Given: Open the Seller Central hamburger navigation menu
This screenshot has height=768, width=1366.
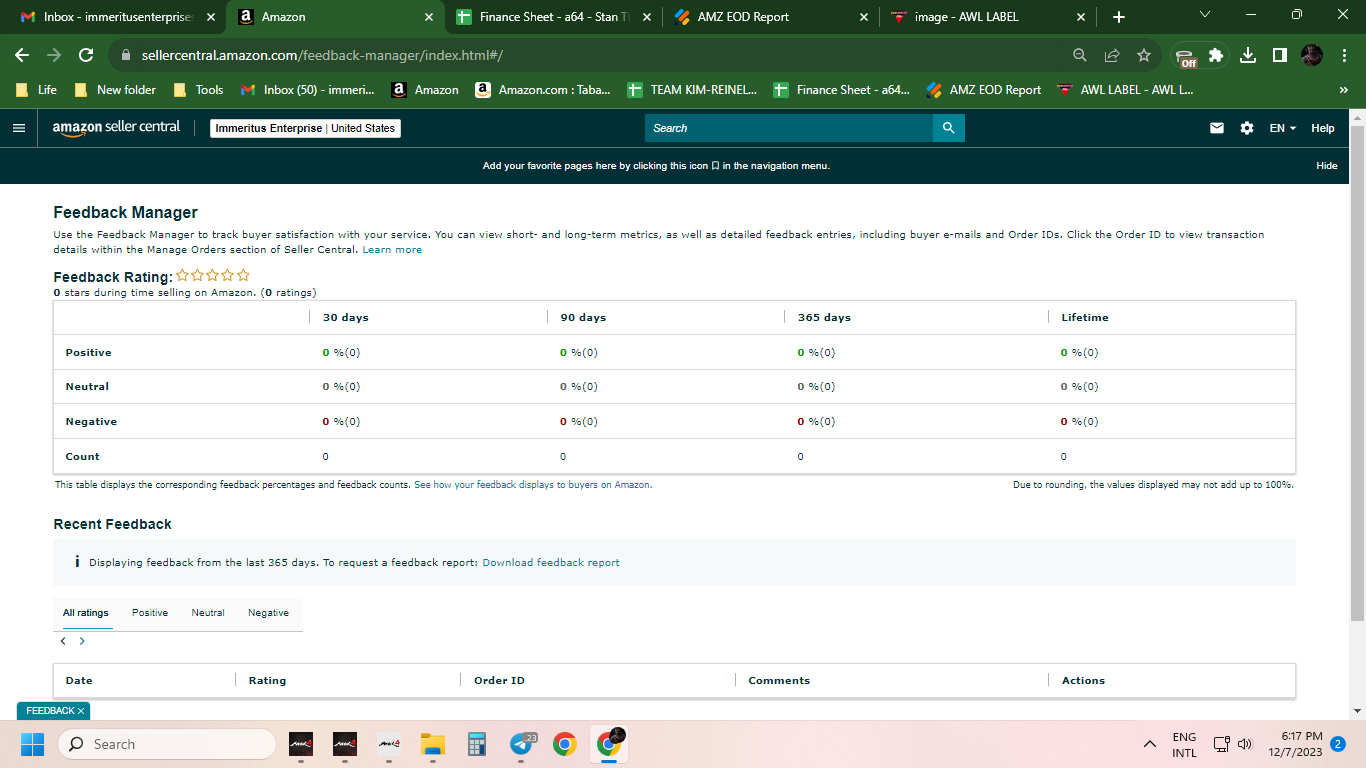Looking at the screenshot, I should click(x=18, y=128).
